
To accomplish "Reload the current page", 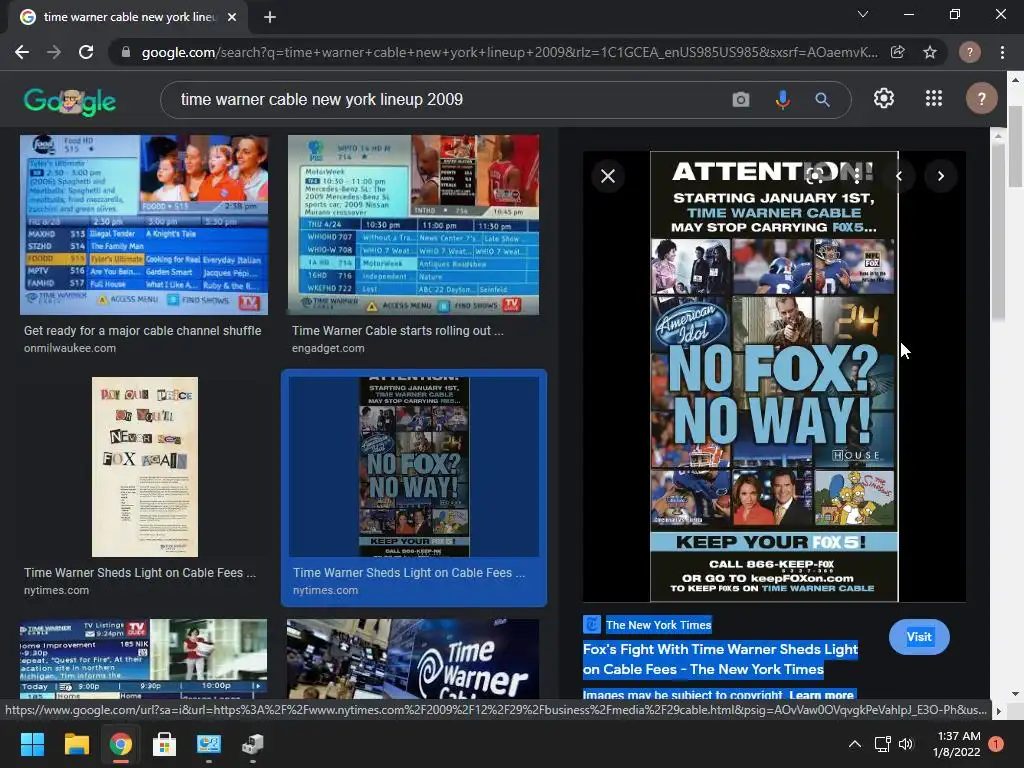I will [x=86, y=52].
